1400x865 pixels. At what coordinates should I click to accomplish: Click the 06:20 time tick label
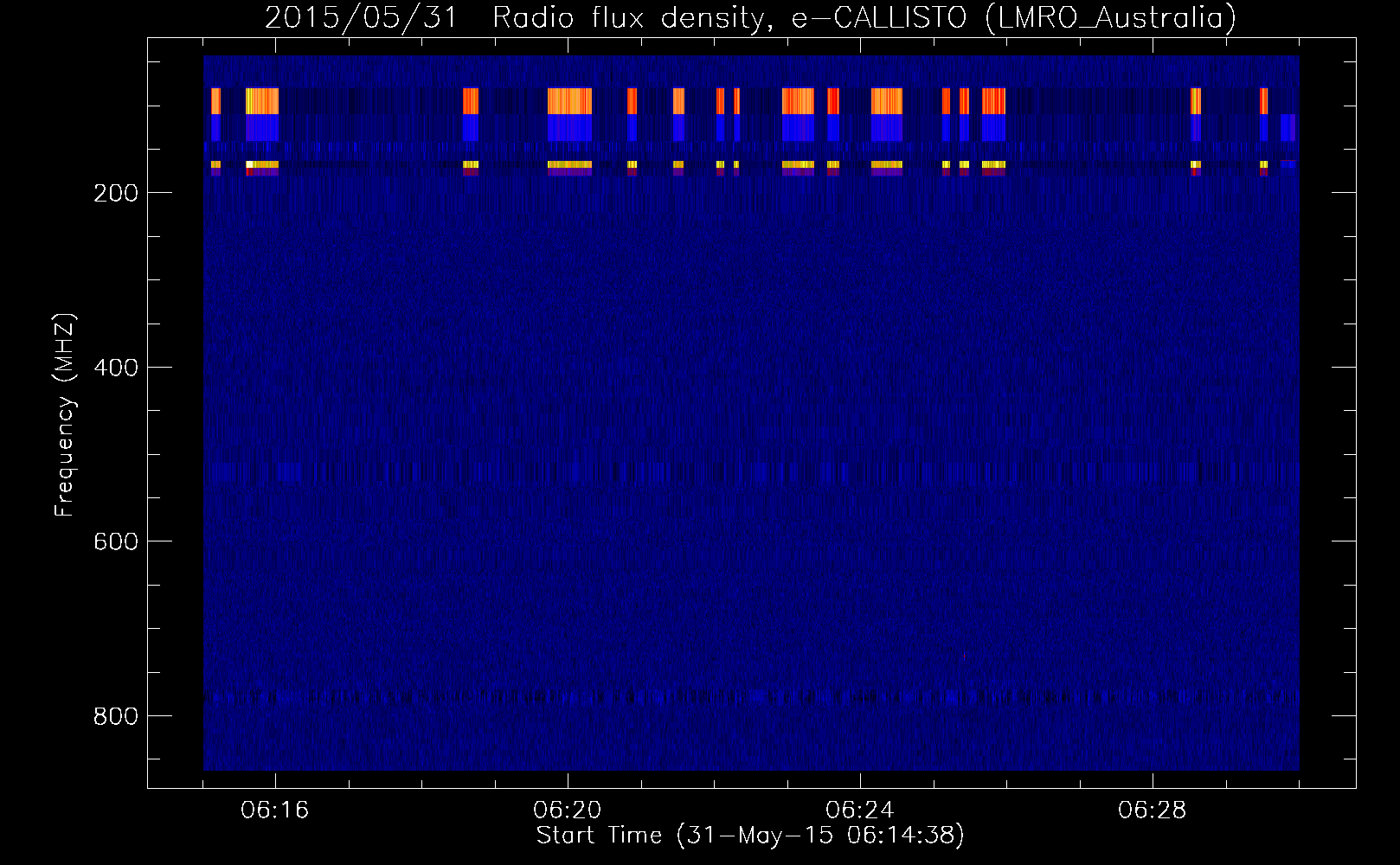568,811
